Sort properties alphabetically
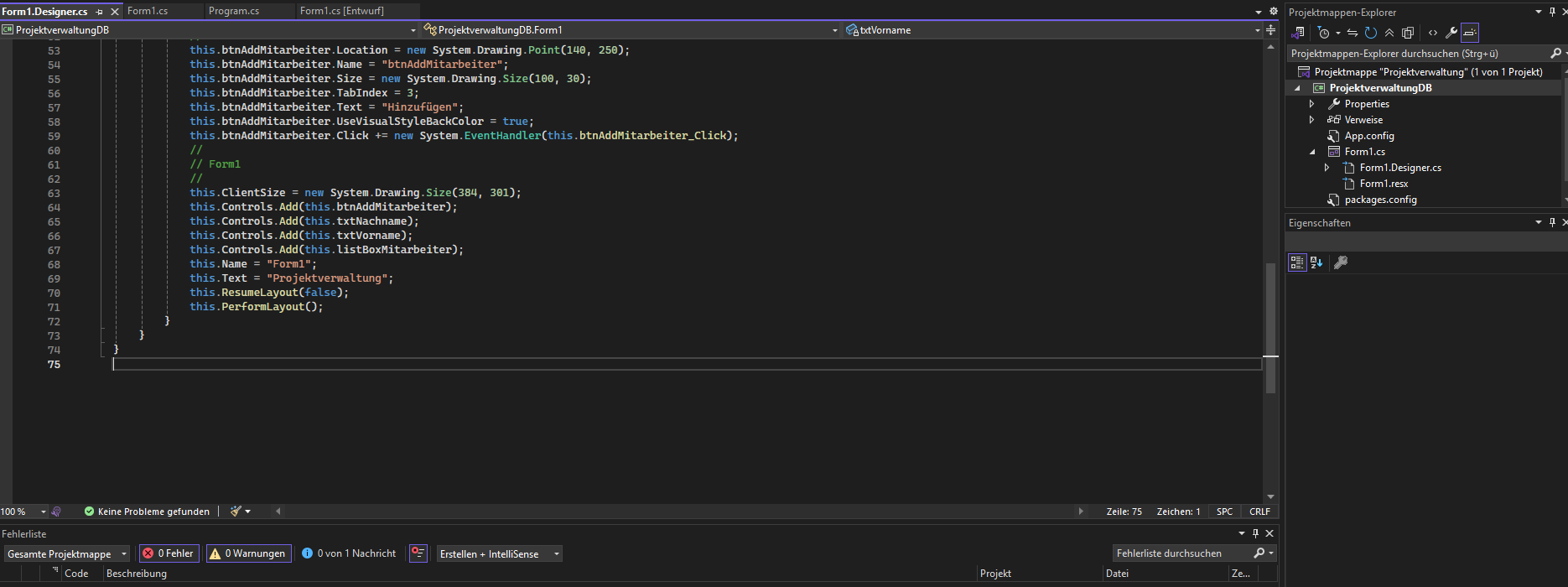 [x=1316, y=262]
